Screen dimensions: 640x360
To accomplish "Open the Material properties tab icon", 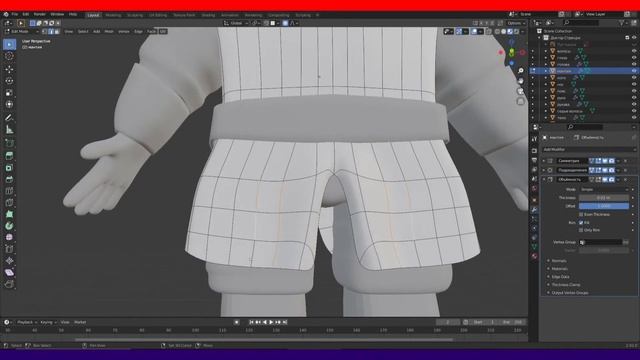I will click(x=534, y=256).
